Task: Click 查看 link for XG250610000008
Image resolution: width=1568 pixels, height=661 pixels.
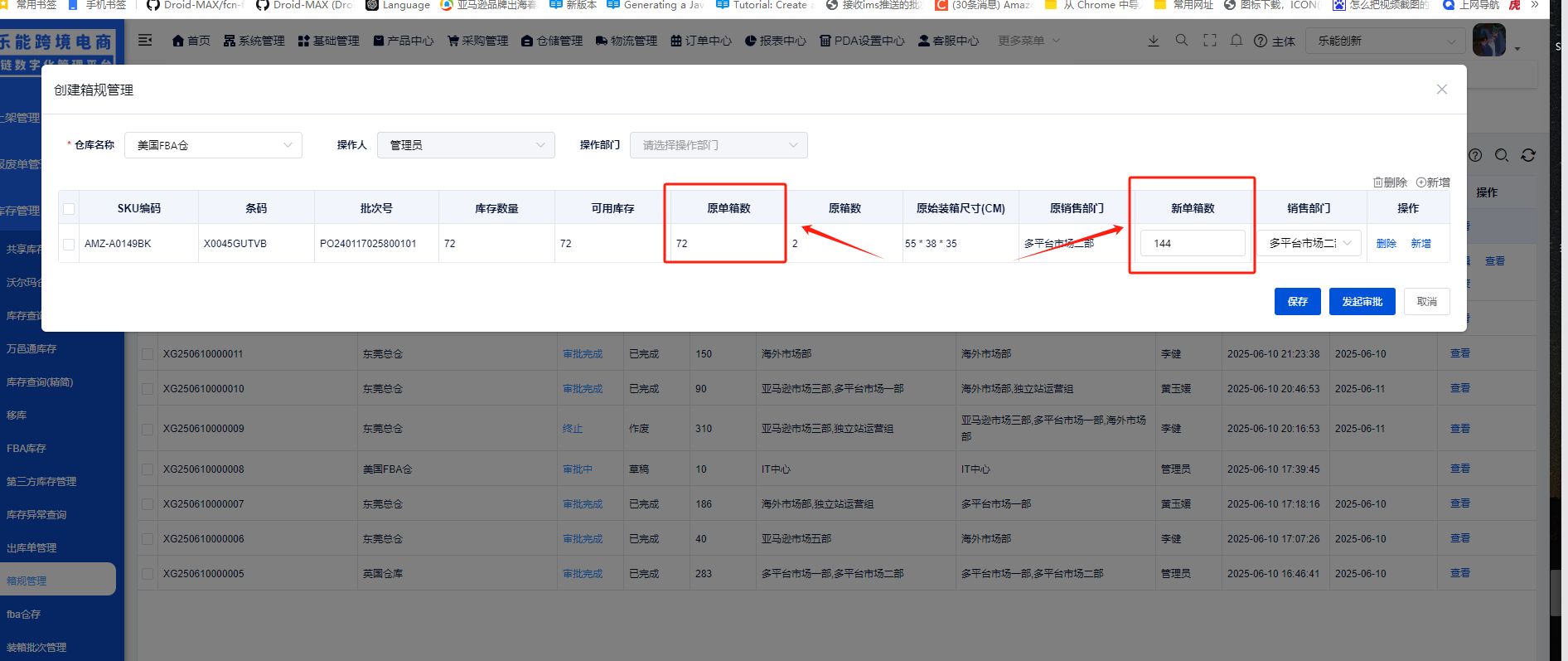Action: point(1460,469)
